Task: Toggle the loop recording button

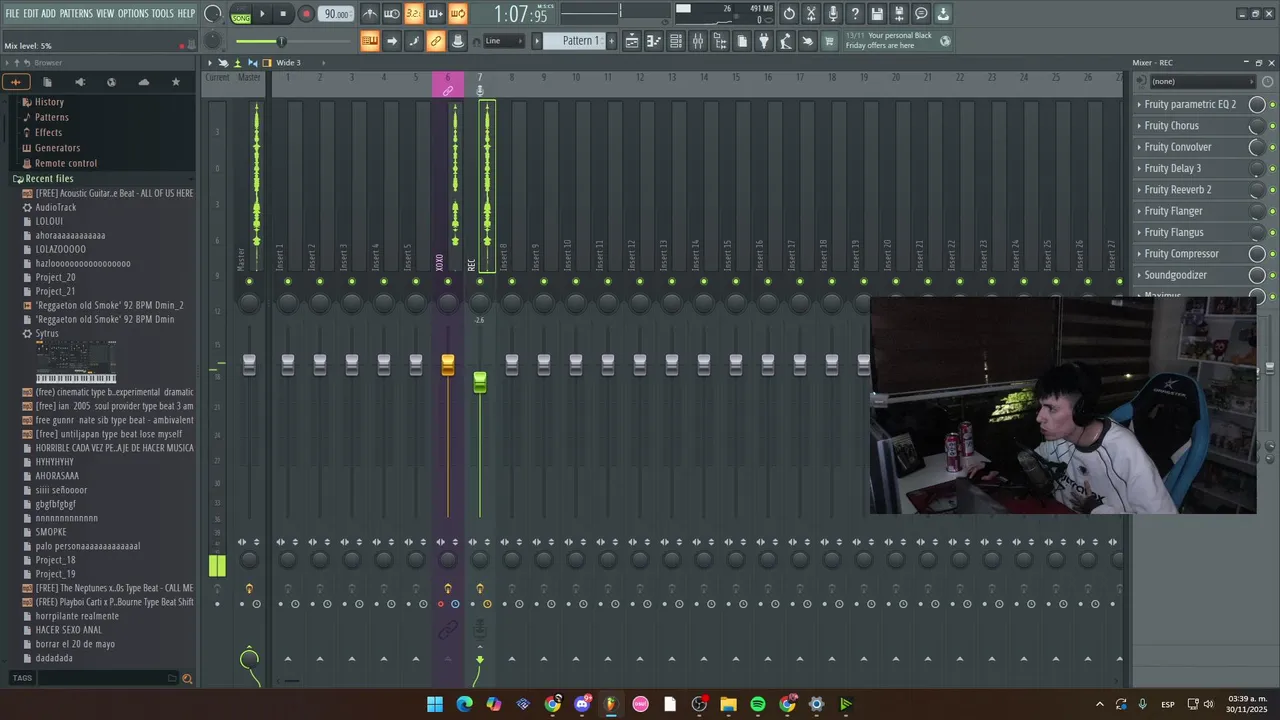Action: [x=458, y=14]
